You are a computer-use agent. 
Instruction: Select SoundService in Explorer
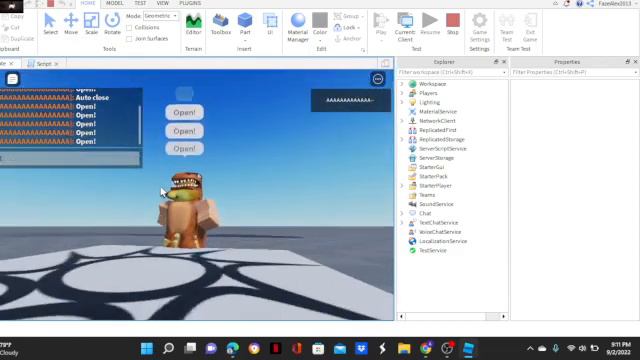tap(436, 204)
